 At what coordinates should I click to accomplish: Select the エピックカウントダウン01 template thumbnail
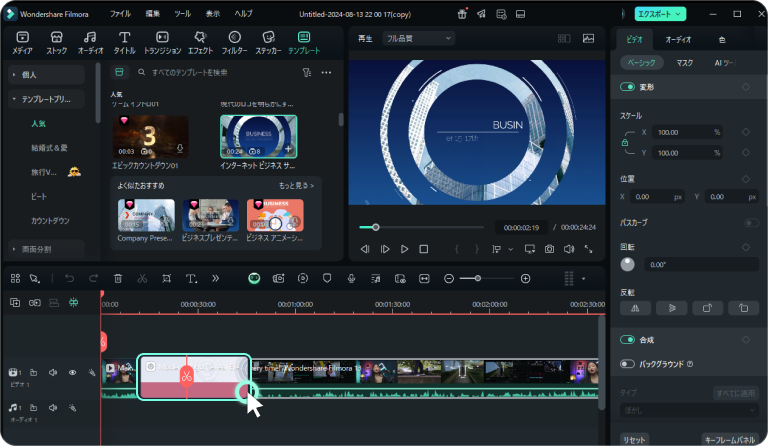click(150, 137)
